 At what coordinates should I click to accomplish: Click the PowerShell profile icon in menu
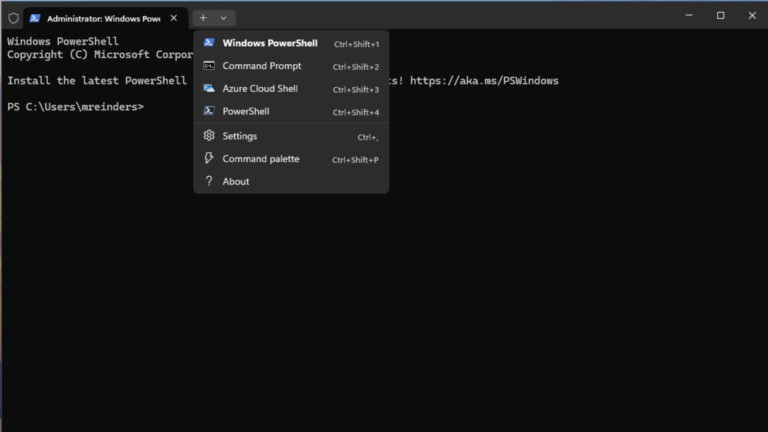(209, 111)
